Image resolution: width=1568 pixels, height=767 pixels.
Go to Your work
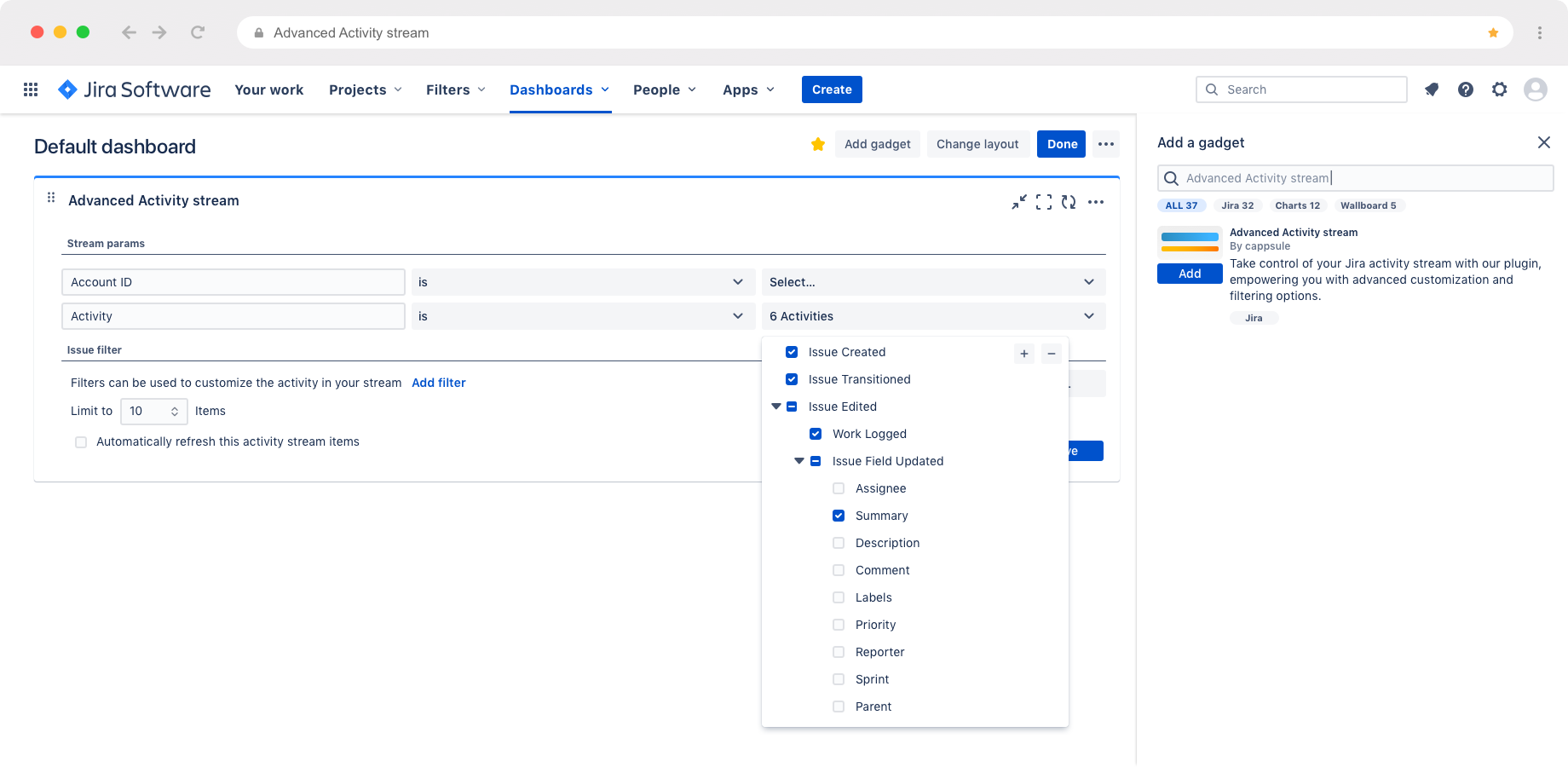click(x=269, y=89)
